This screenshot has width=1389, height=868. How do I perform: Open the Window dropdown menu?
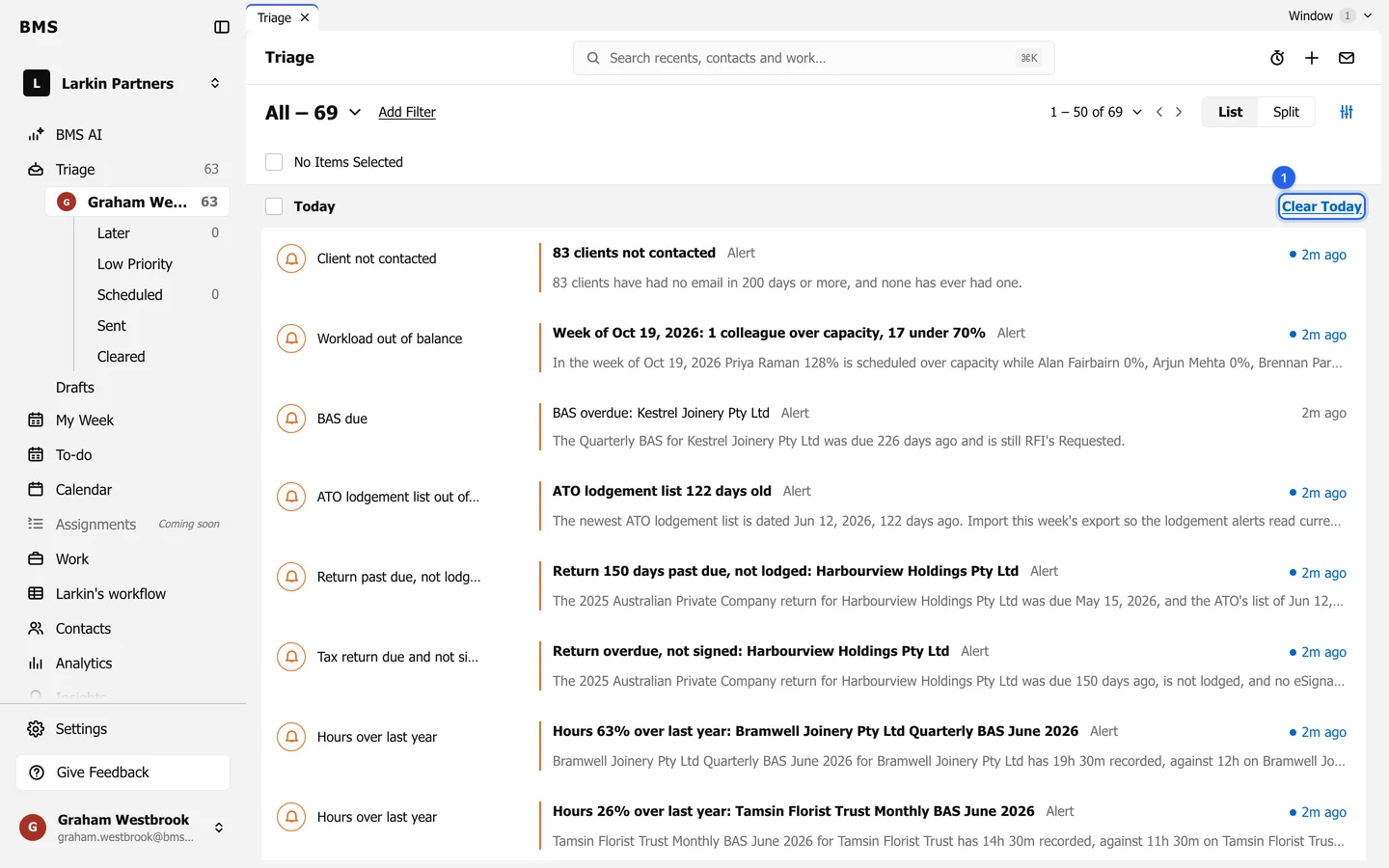[1330, 15]
